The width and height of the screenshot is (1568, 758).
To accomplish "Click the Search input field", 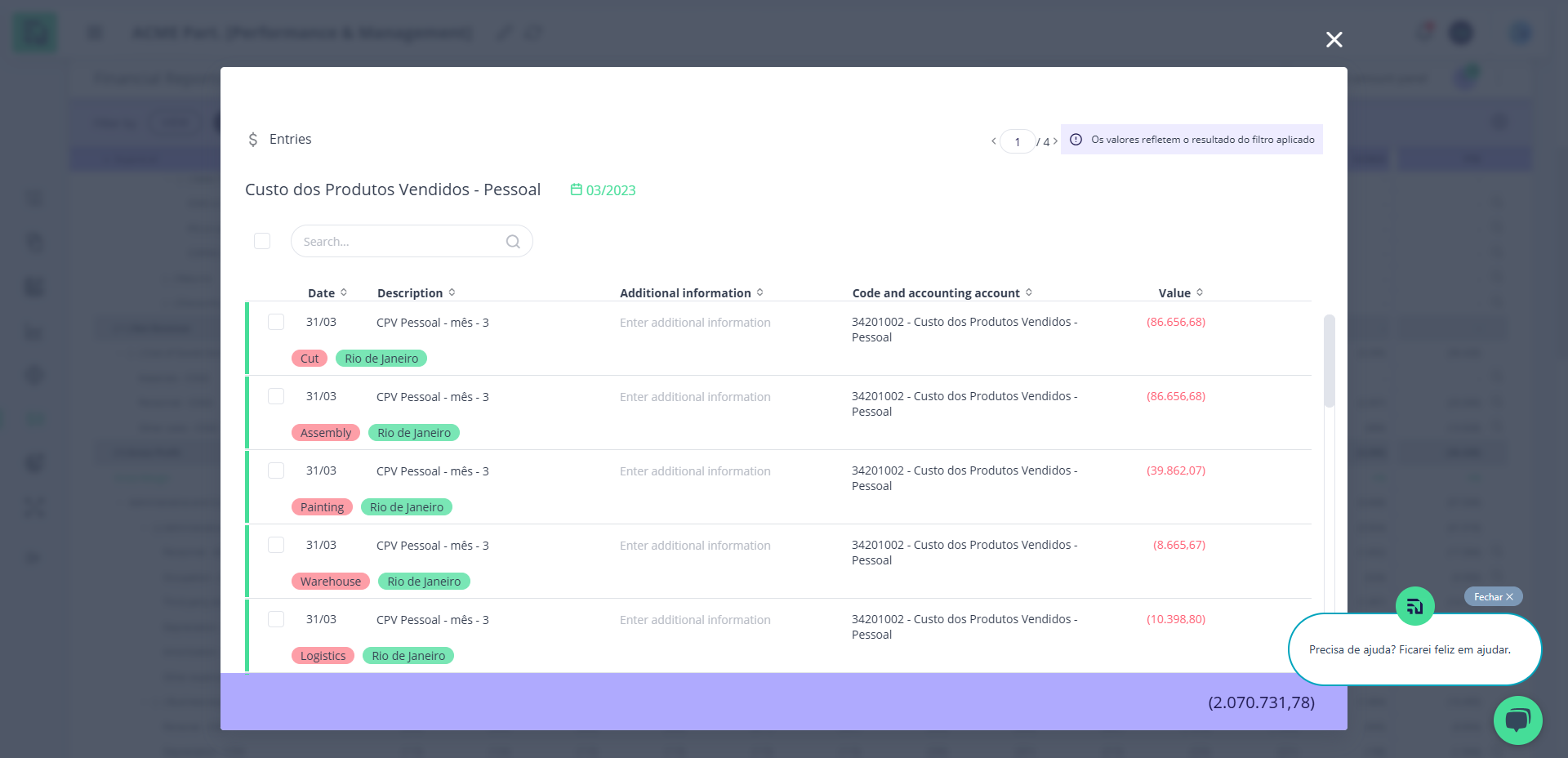I will pos(412,241).
